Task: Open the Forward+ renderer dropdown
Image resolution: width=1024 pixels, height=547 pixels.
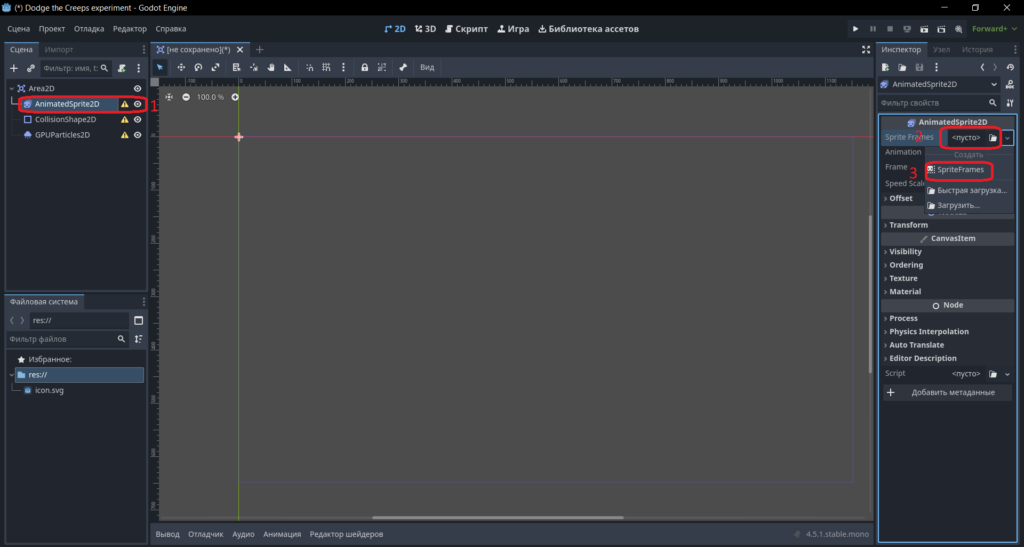Action: click(x=993, y=29)
